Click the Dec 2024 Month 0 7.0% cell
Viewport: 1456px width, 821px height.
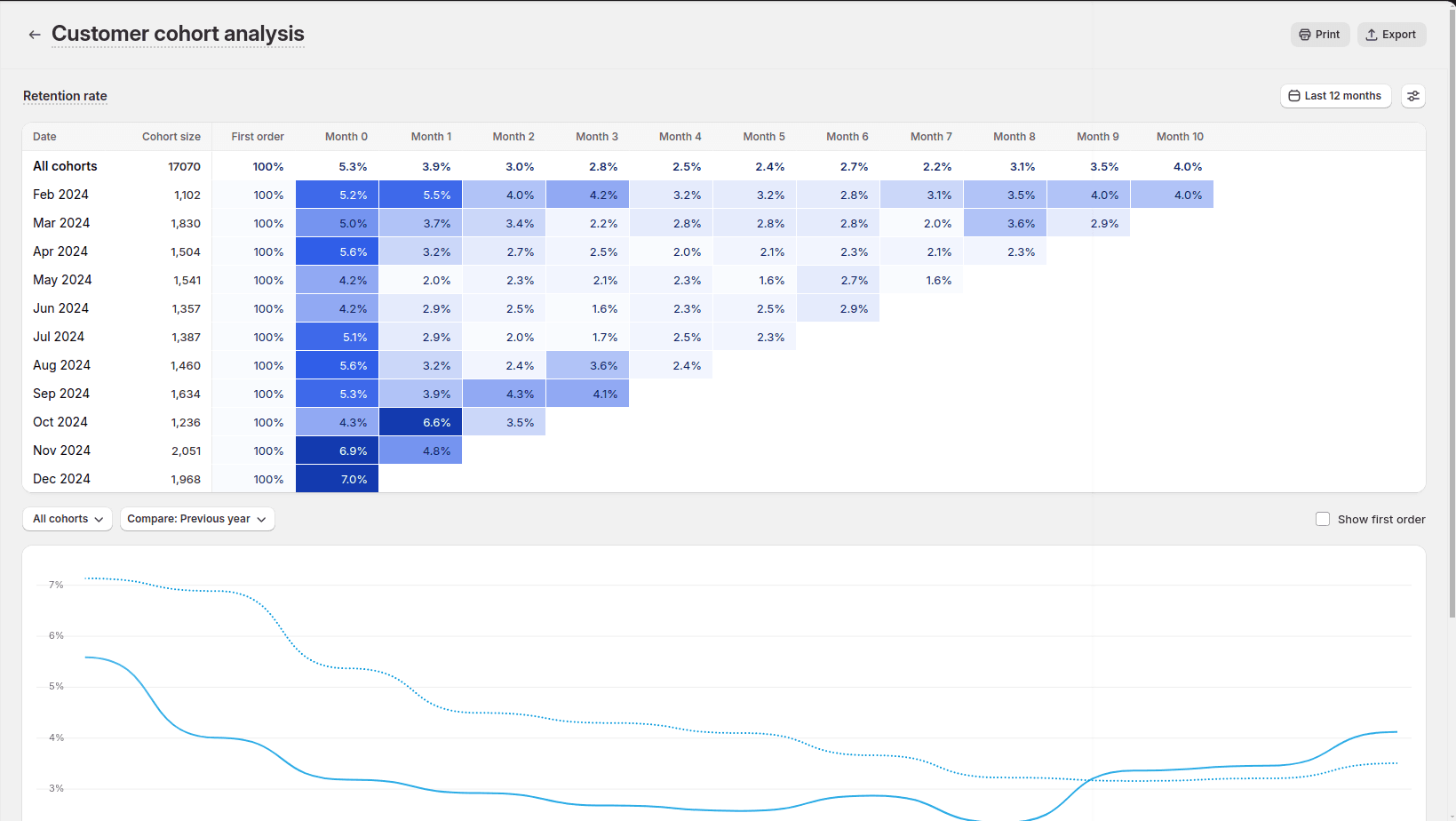click(x=338, y=479)
